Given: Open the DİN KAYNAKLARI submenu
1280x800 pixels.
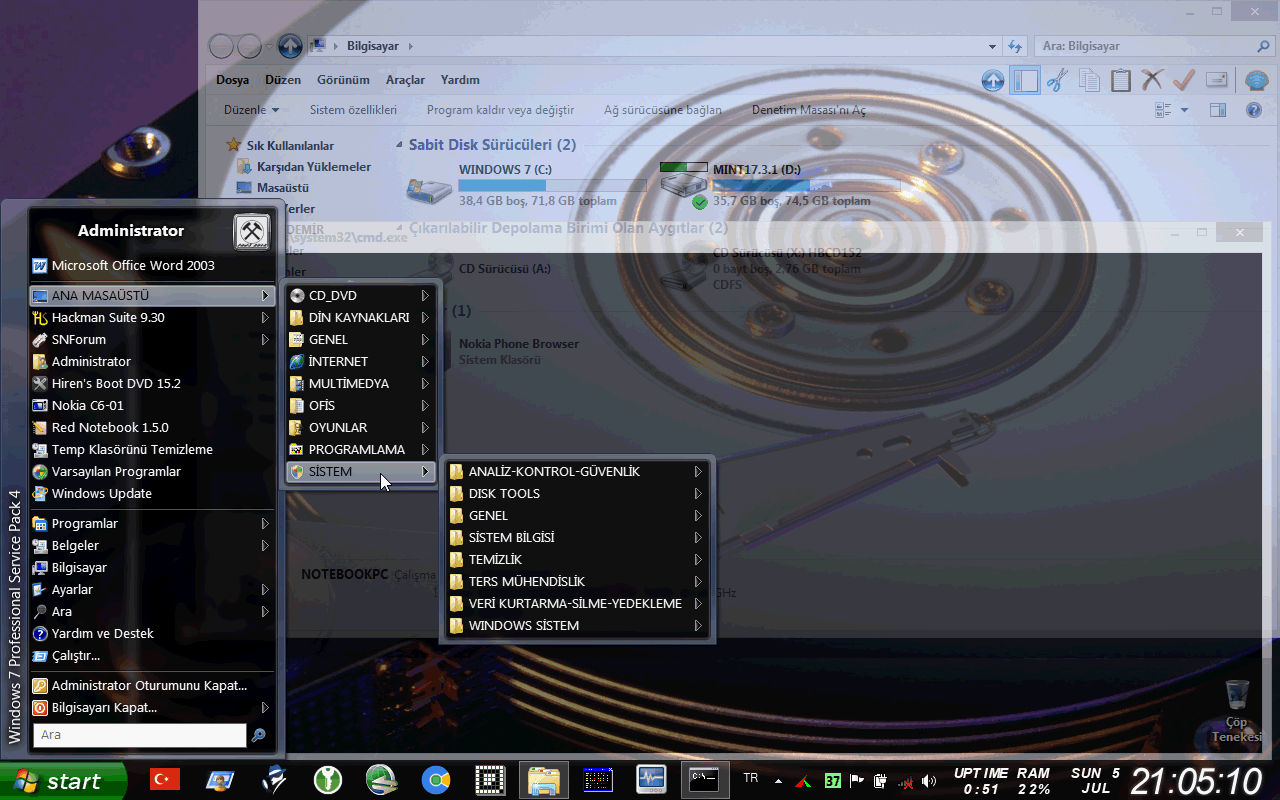Looking at the screenshot, I should click(360, 318).
